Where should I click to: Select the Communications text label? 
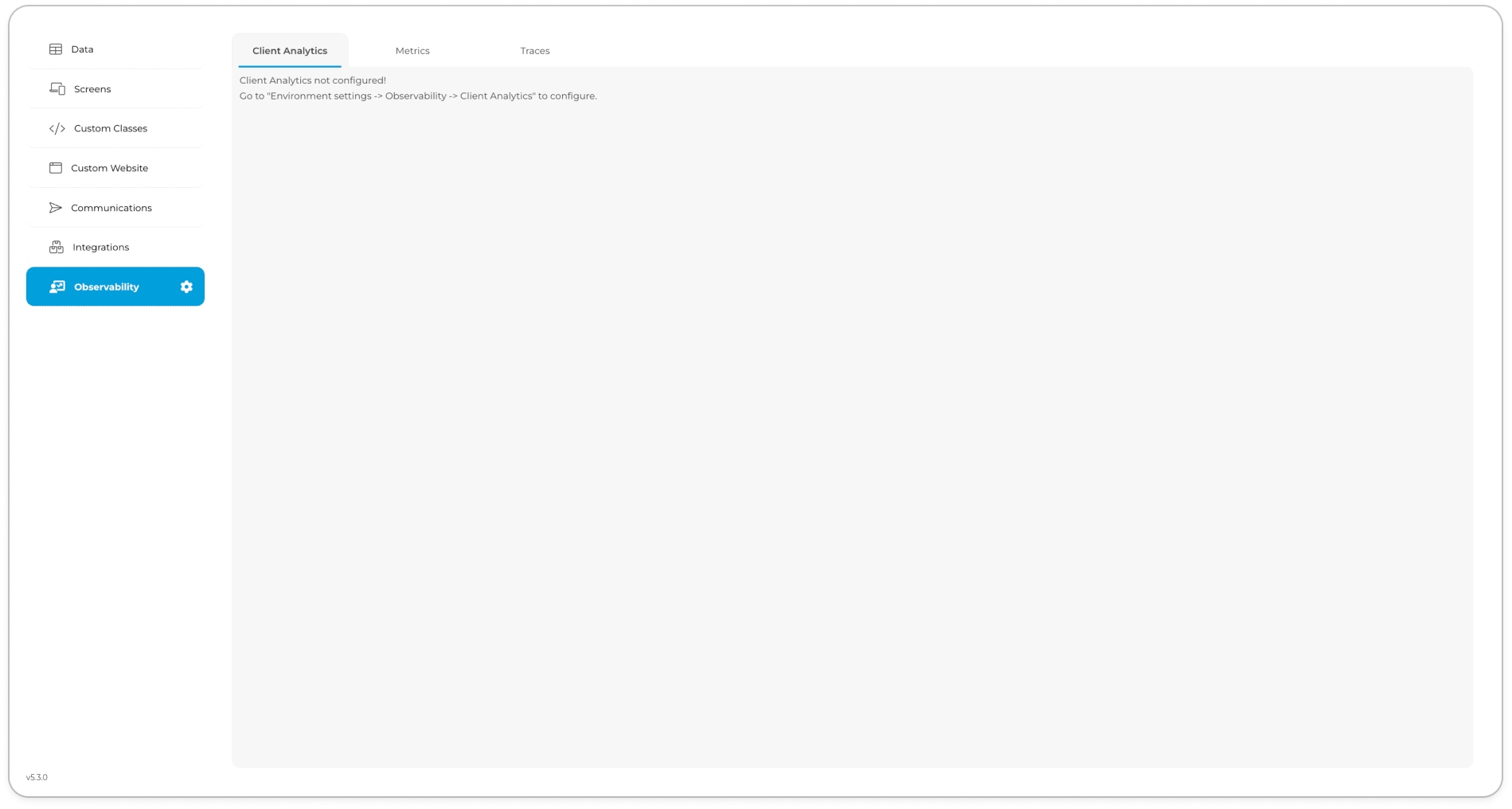tap(111, 208)
